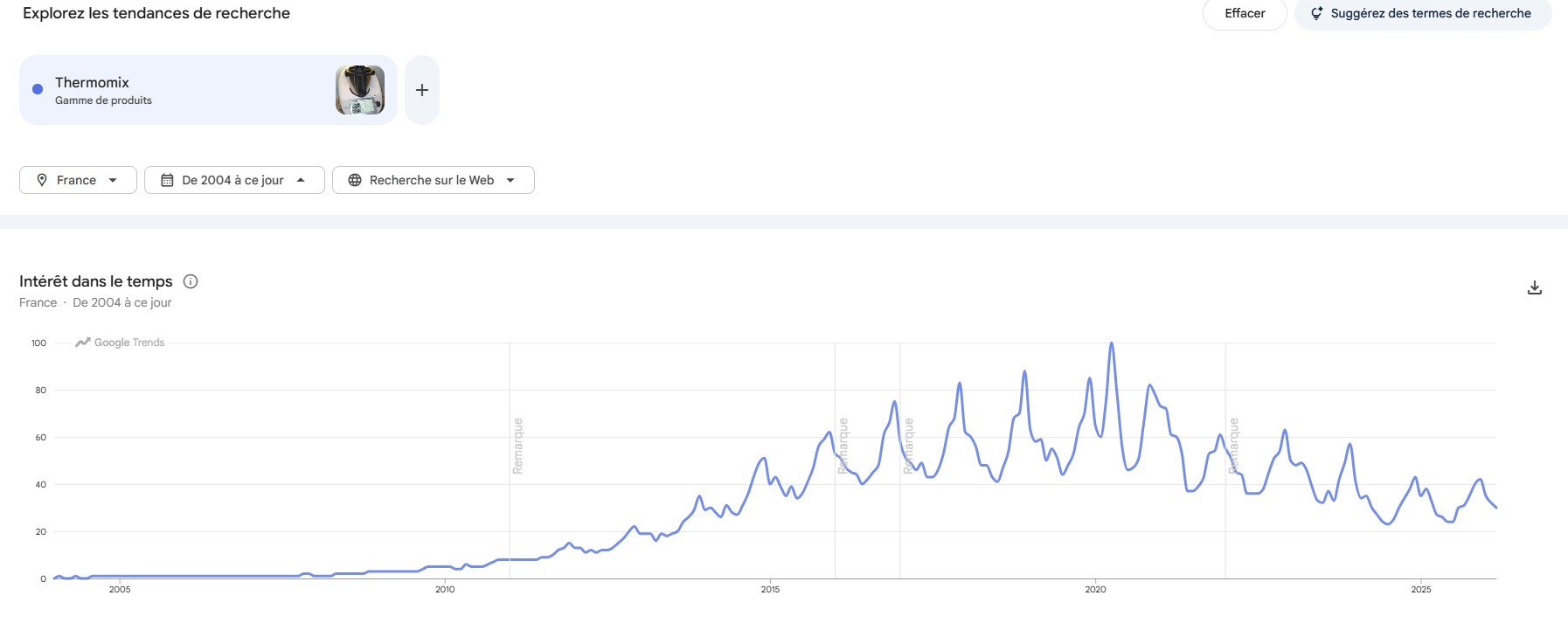This screenshot has width=1568, height=630.
Task: Click the download chart icon
Action: [1534, 287]
